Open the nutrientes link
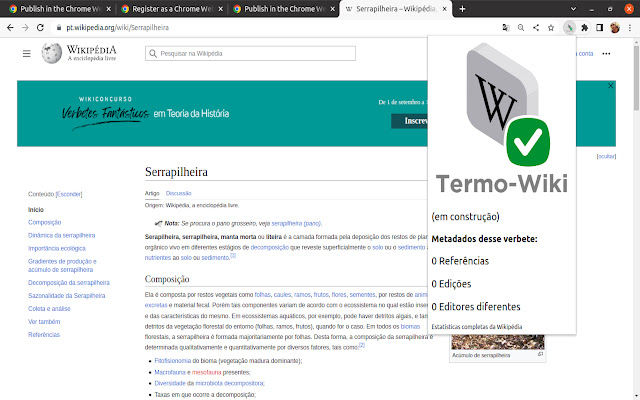 [158, 258]
